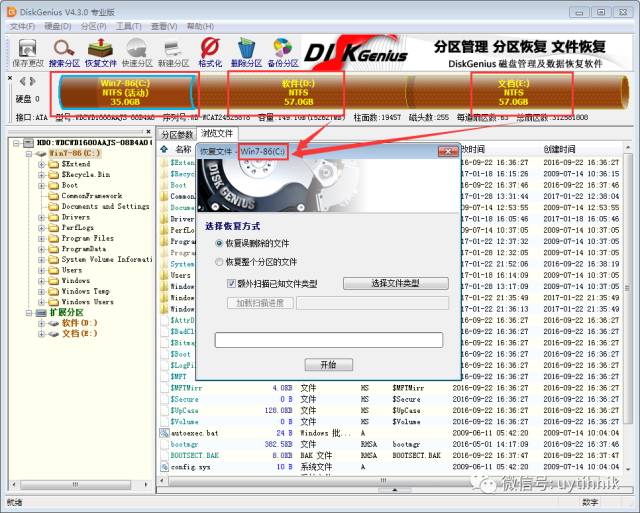This screenshot has width=640, height=513.
Task: Select config.sys file icon in list
Action: (164, 466)
